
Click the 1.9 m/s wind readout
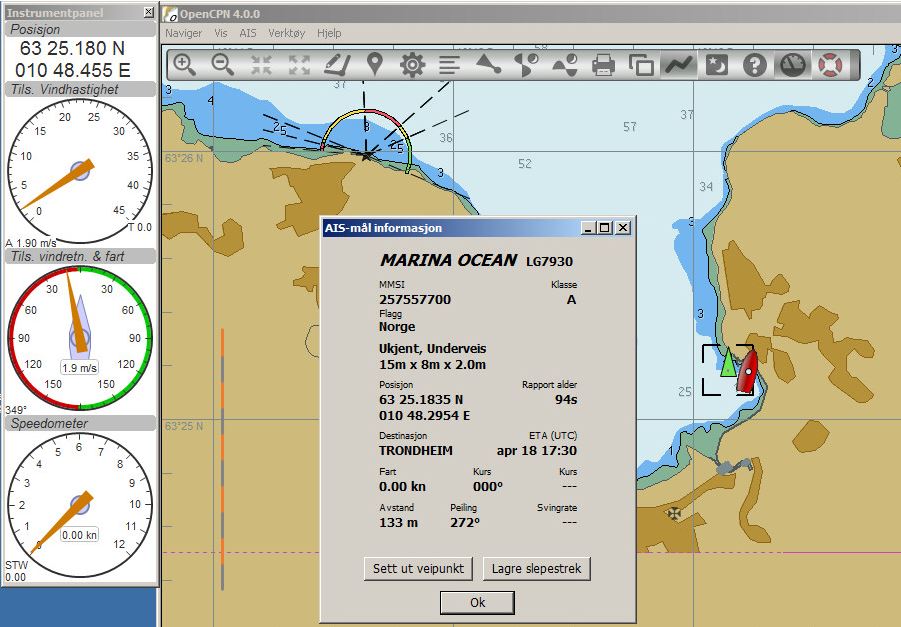click(x=80, y=368)
